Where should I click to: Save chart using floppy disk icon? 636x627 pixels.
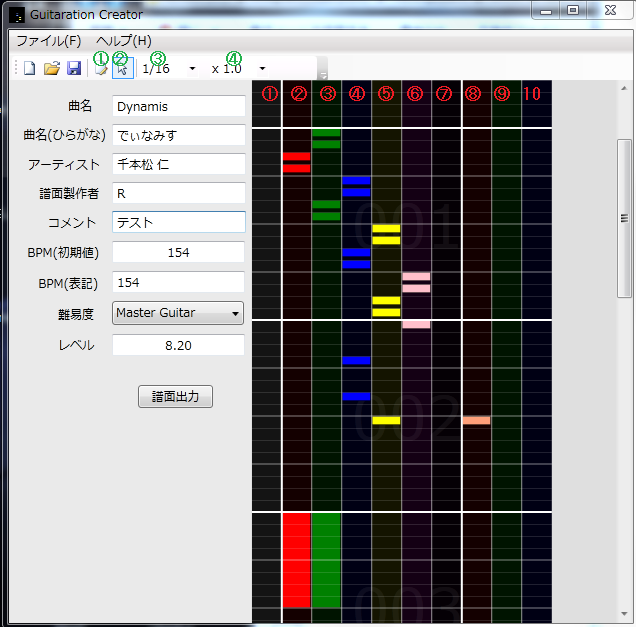pos(74,68)
